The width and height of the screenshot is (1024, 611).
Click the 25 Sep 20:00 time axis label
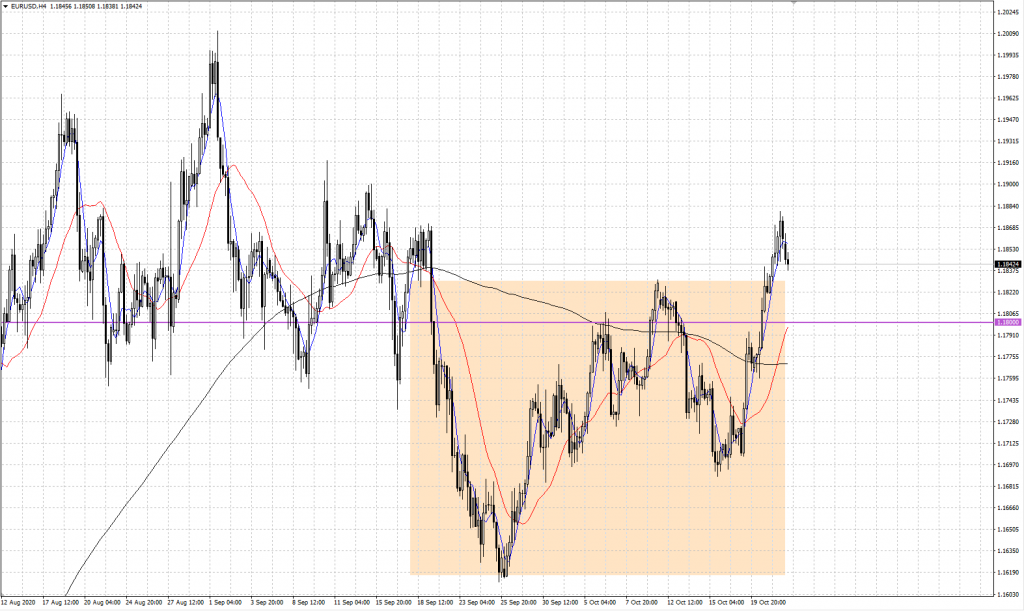tap(518, 603)
